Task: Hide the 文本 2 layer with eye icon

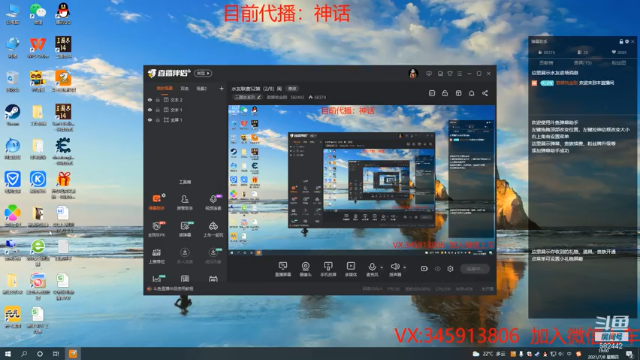Action: pyautogui.click(x=150, y=100)
